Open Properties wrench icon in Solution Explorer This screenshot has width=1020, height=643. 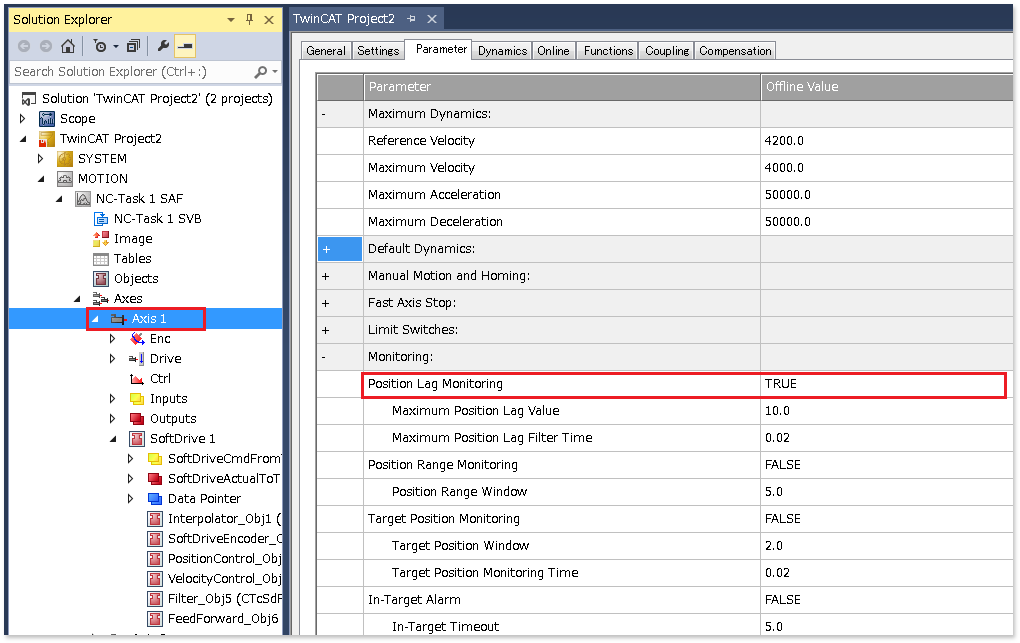[163, 46]
